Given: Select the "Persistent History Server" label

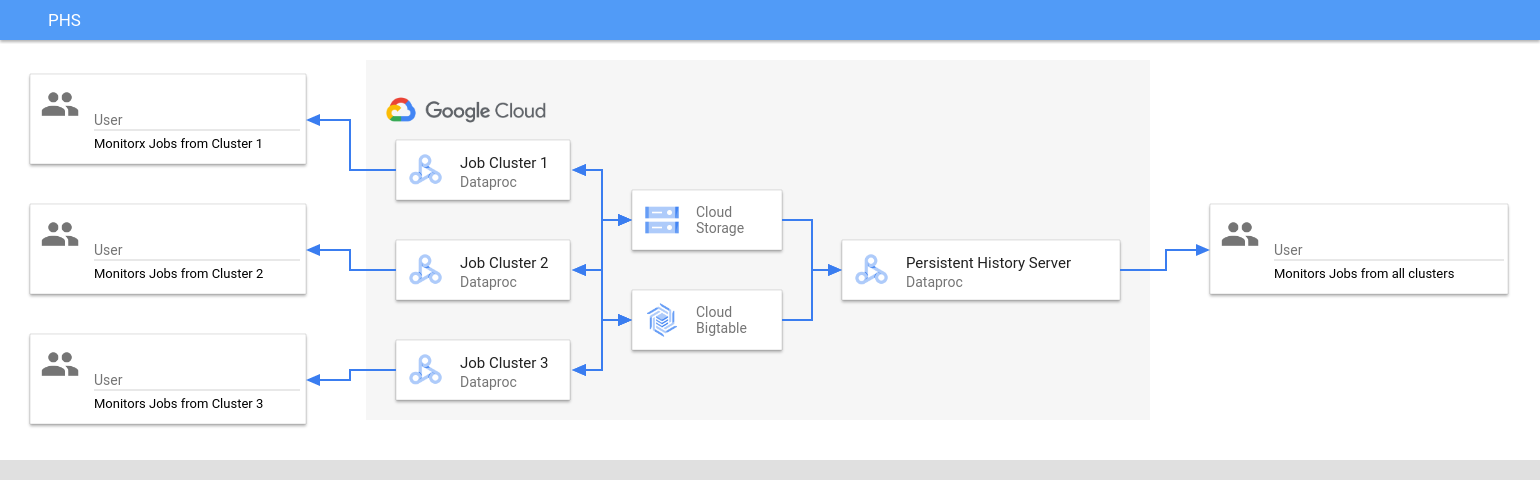Looking at the screenshot, I should click(988, 263).
